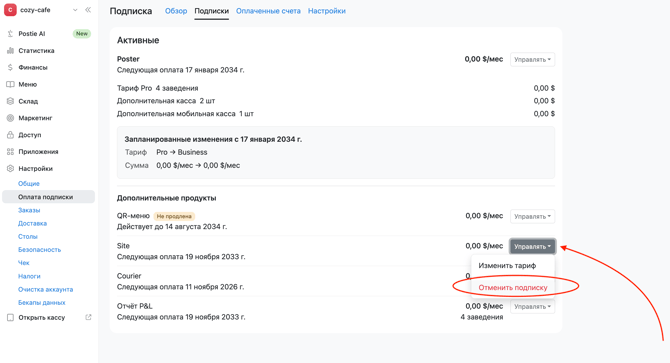This screenshot has width=670, height=363.
Task: Select Отменить подписку in the dropdown menu
Action: pos(513,287)
